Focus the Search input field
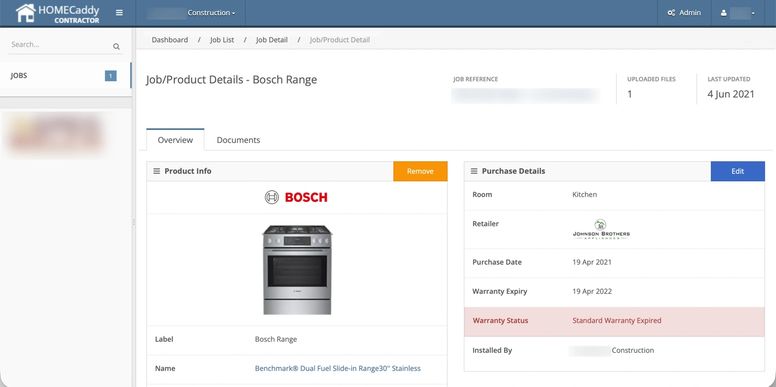The width and height of the screenshot is (776, 387). coord(59,45)
